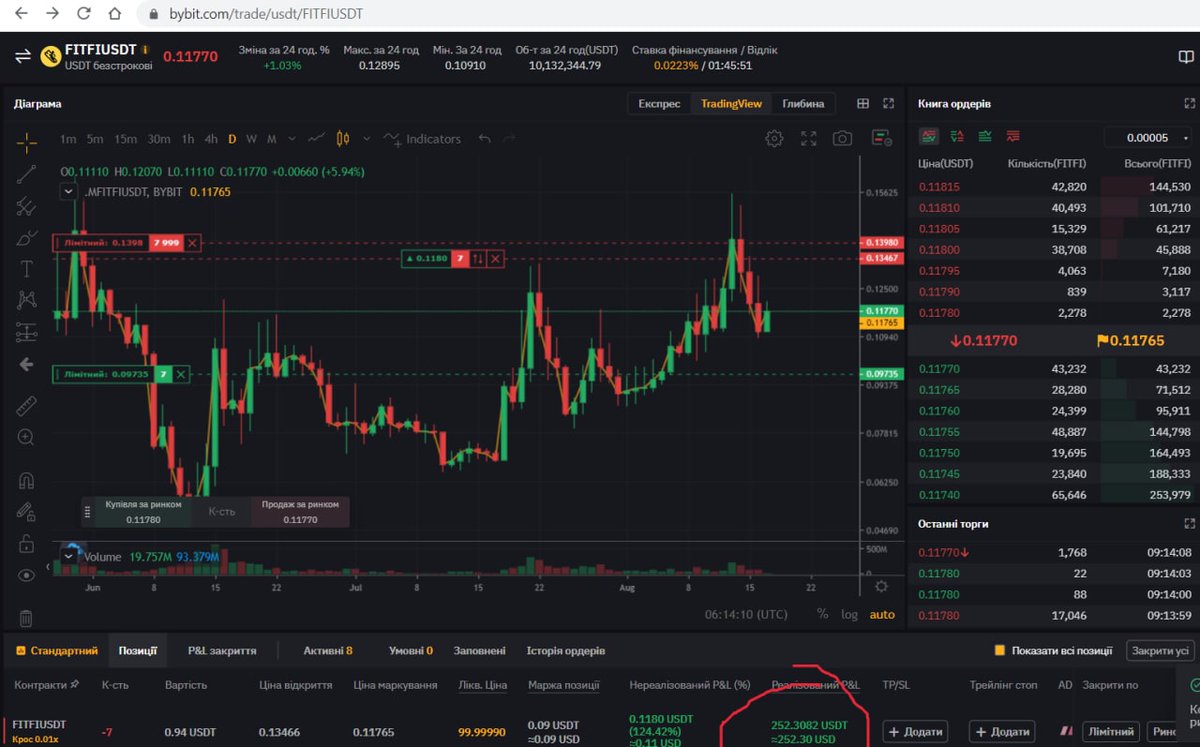
Task: Reverse the position at 0.1180 label
Action: (x=478, y=258)
